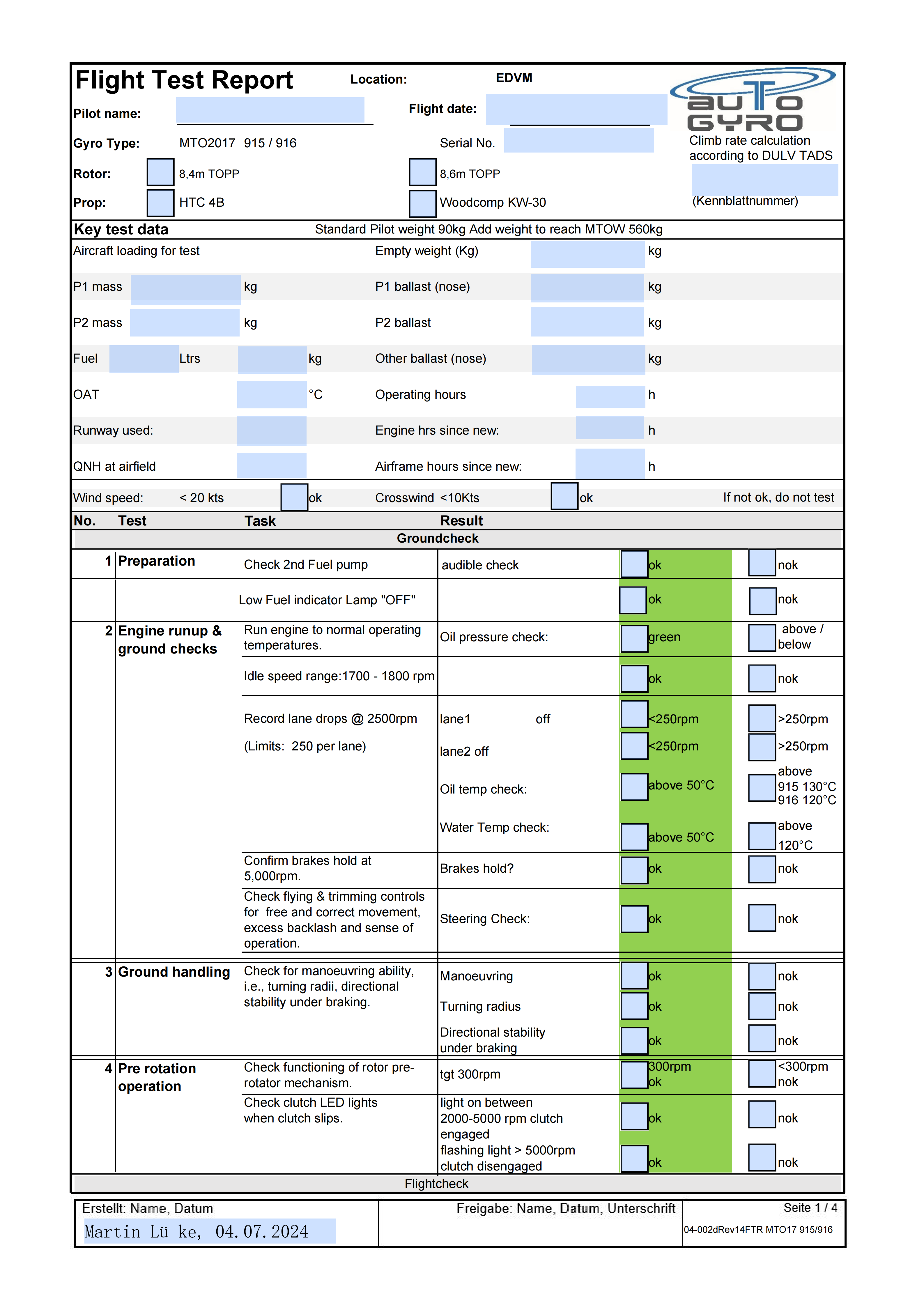Mark Turning radius ok
924x1307 pixels.
[634, 1006]
